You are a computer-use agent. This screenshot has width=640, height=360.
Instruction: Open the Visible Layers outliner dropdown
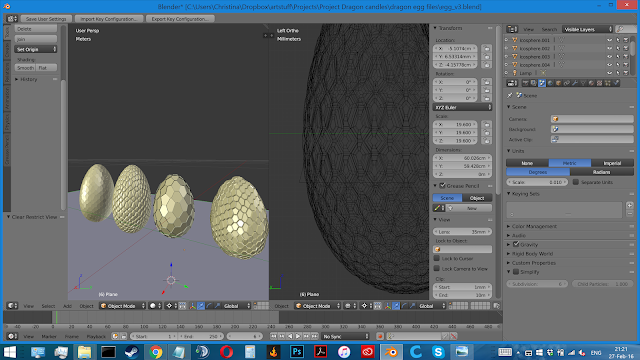point(587,29)
